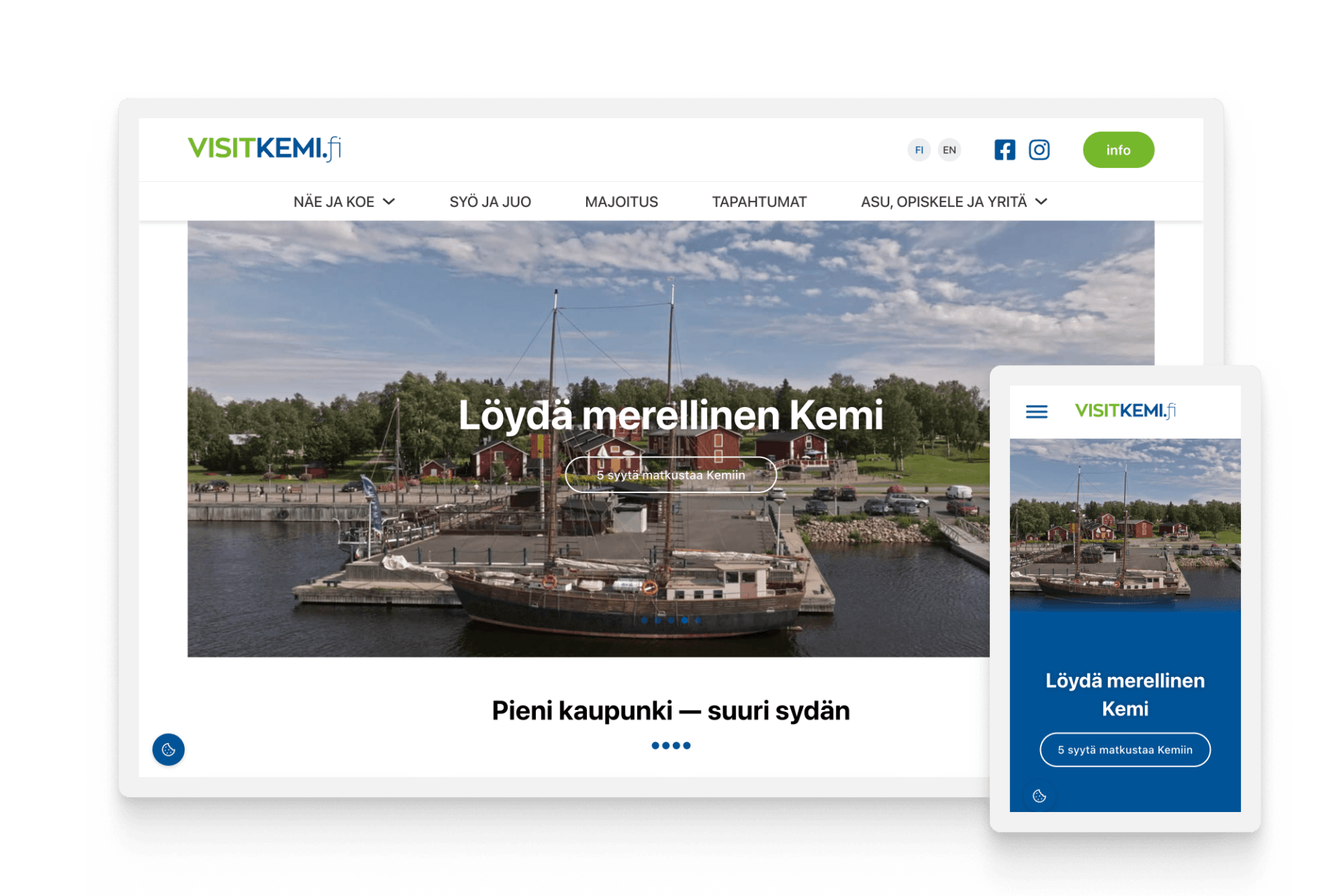Click desktop '5 syytä matkustaa Kemiin' button

(671, 475)
